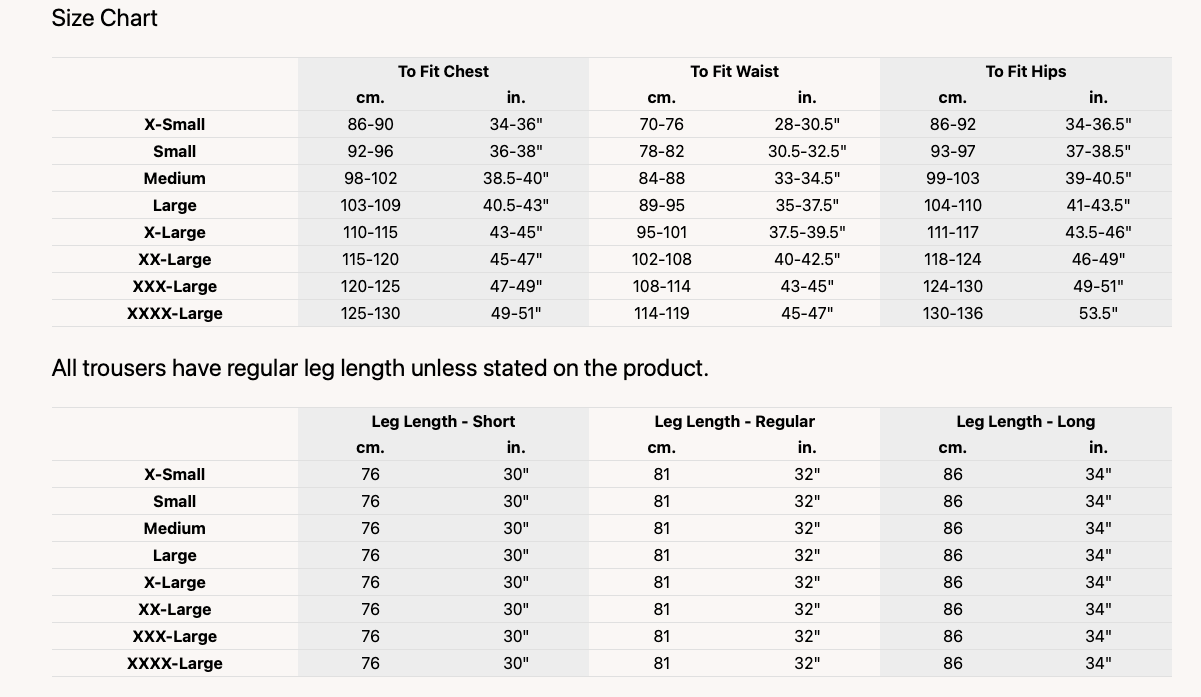
Task: Select the 28-30.5" waist inches cell
Action: (x=807, y=125)
